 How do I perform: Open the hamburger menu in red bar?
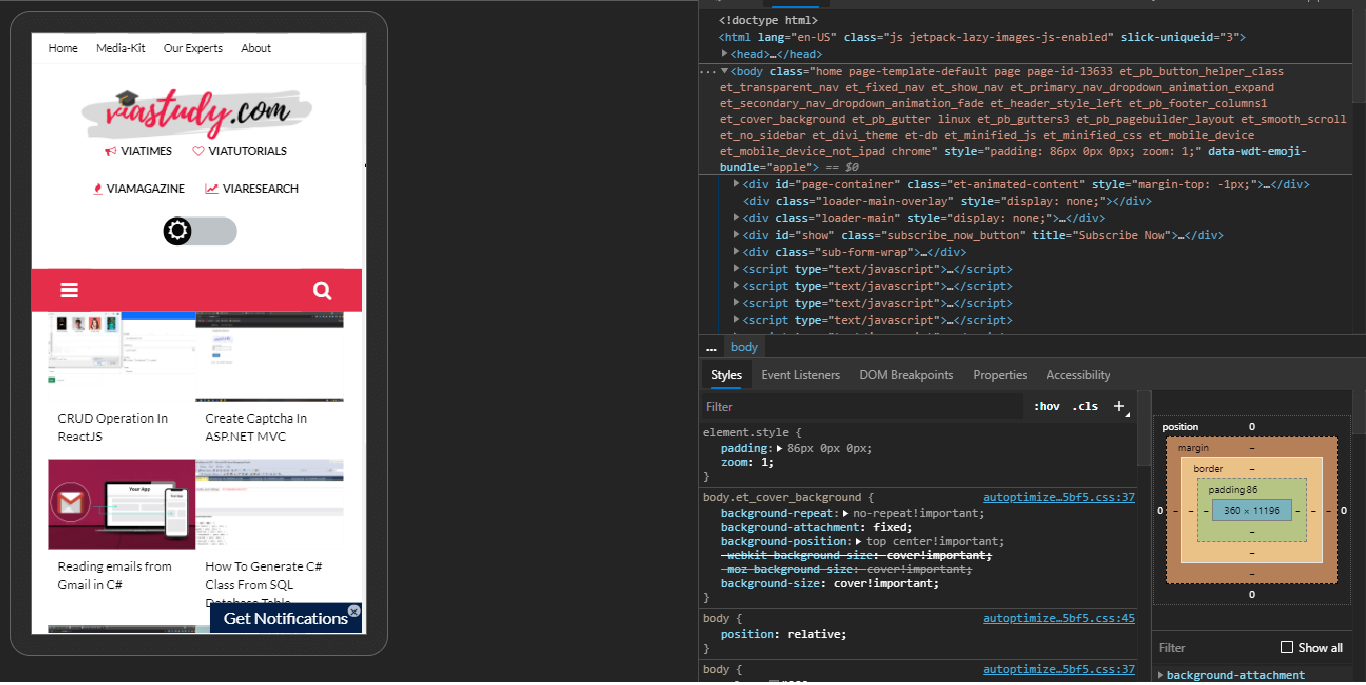pyautogui.click(x=69, y=290)
